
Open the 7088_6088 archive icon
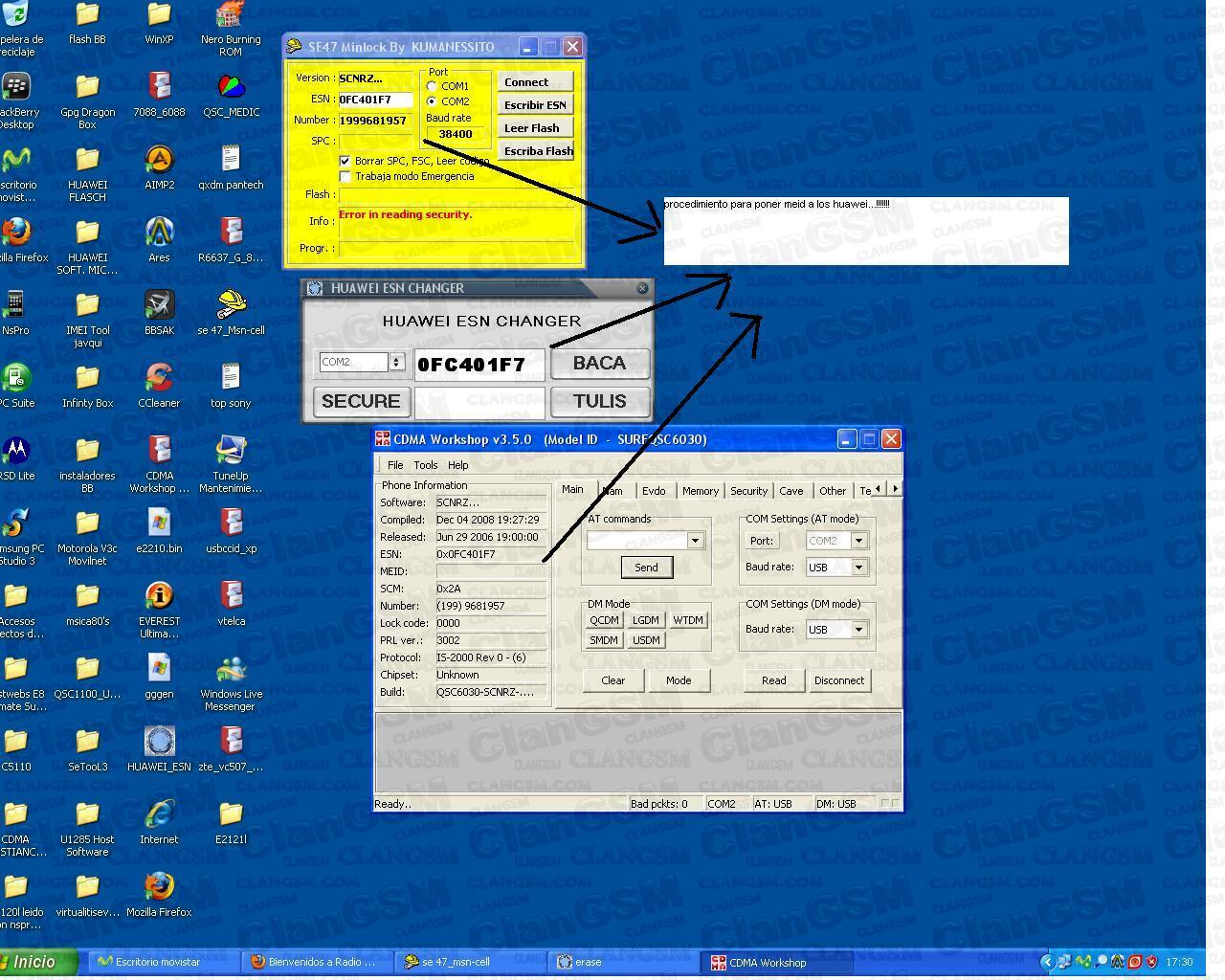tap(159, 87)
